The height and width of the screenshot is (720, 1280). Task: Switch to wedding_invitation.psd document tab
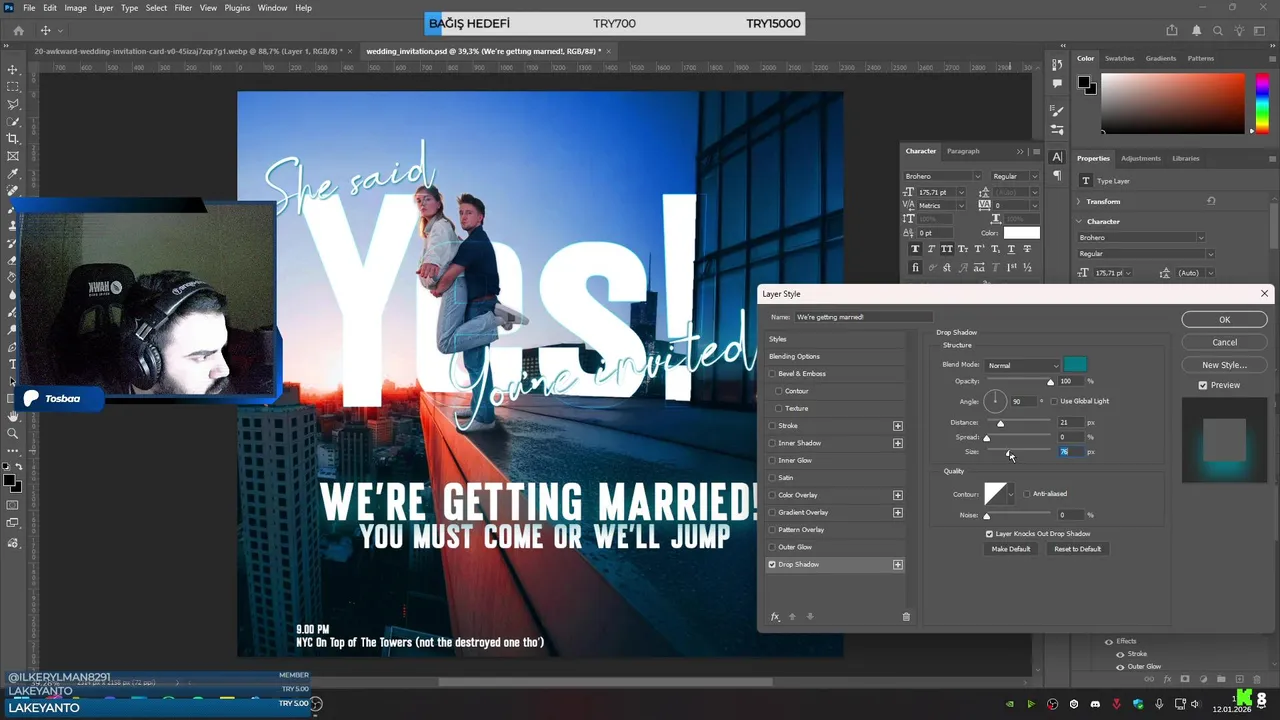tap(484, 51)
